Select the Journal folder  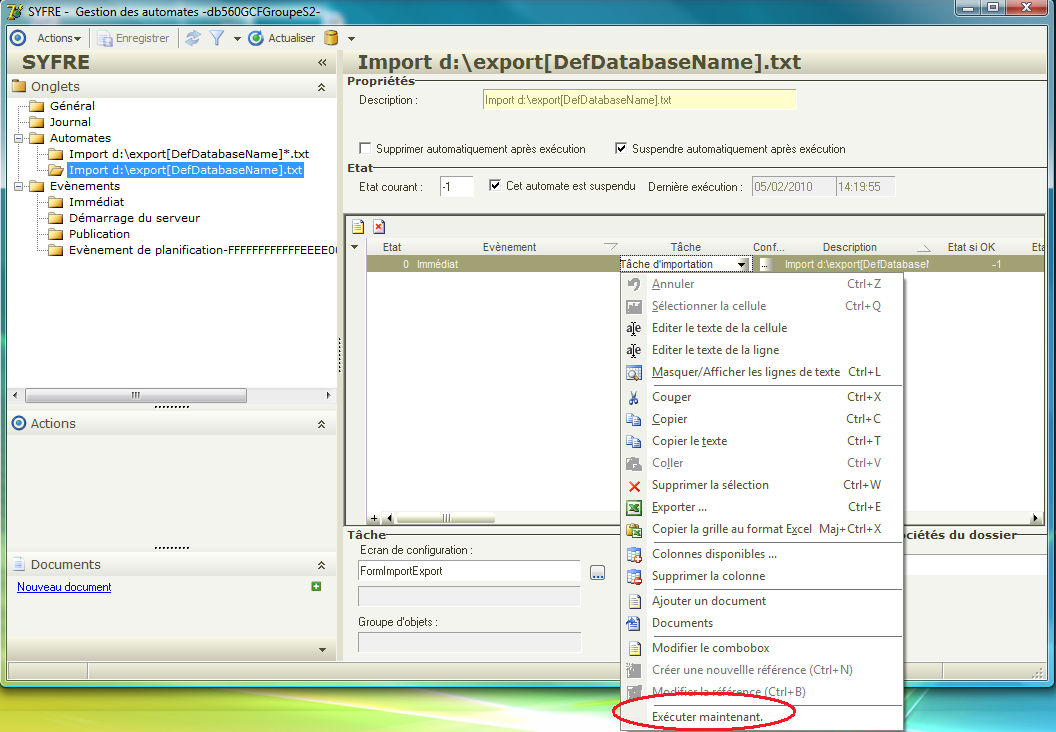pos(70,122)
